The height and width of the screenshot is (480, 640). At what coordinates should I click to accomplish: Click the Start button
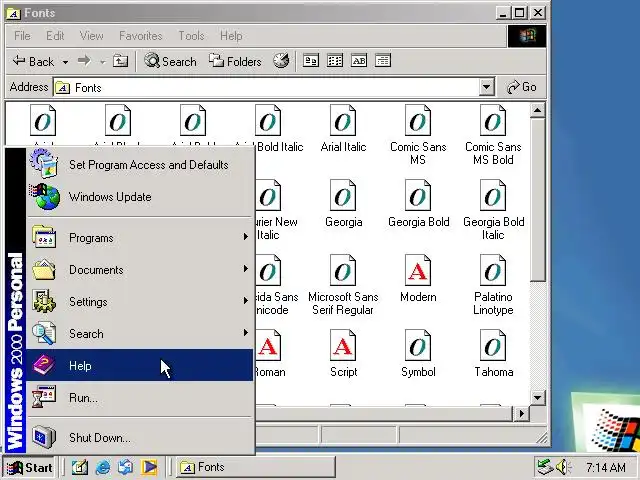click(29, 467)
